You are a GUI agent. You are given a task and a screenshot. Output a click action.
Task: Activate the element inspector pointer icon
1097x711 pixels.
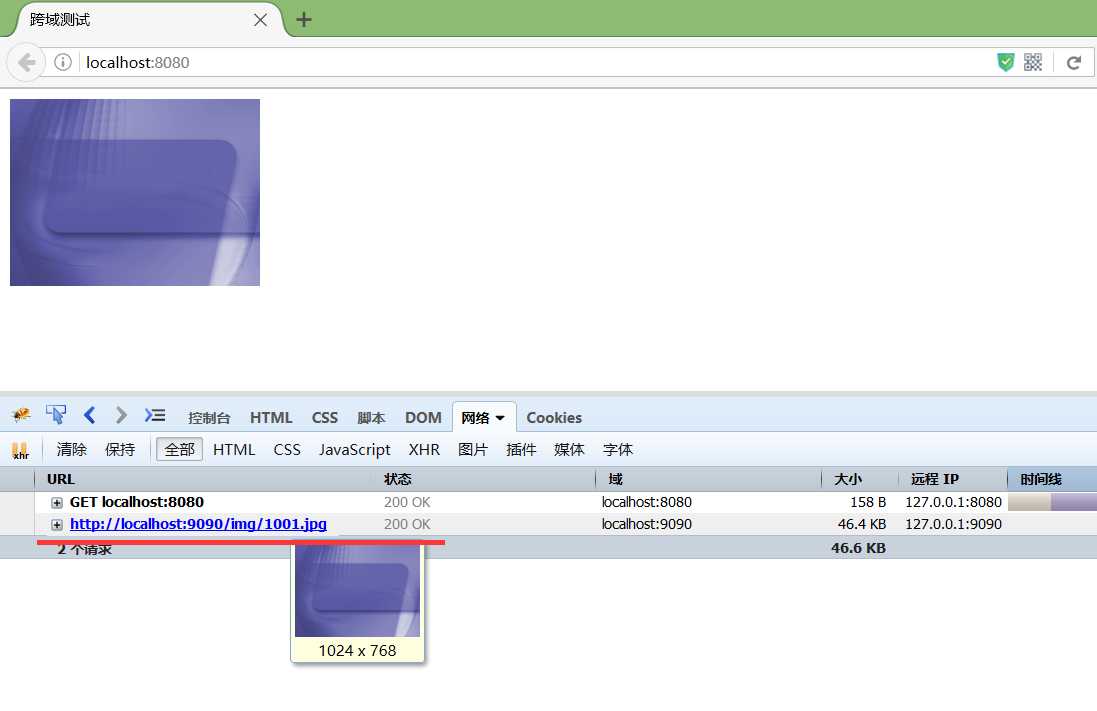(x=56, y=415)
